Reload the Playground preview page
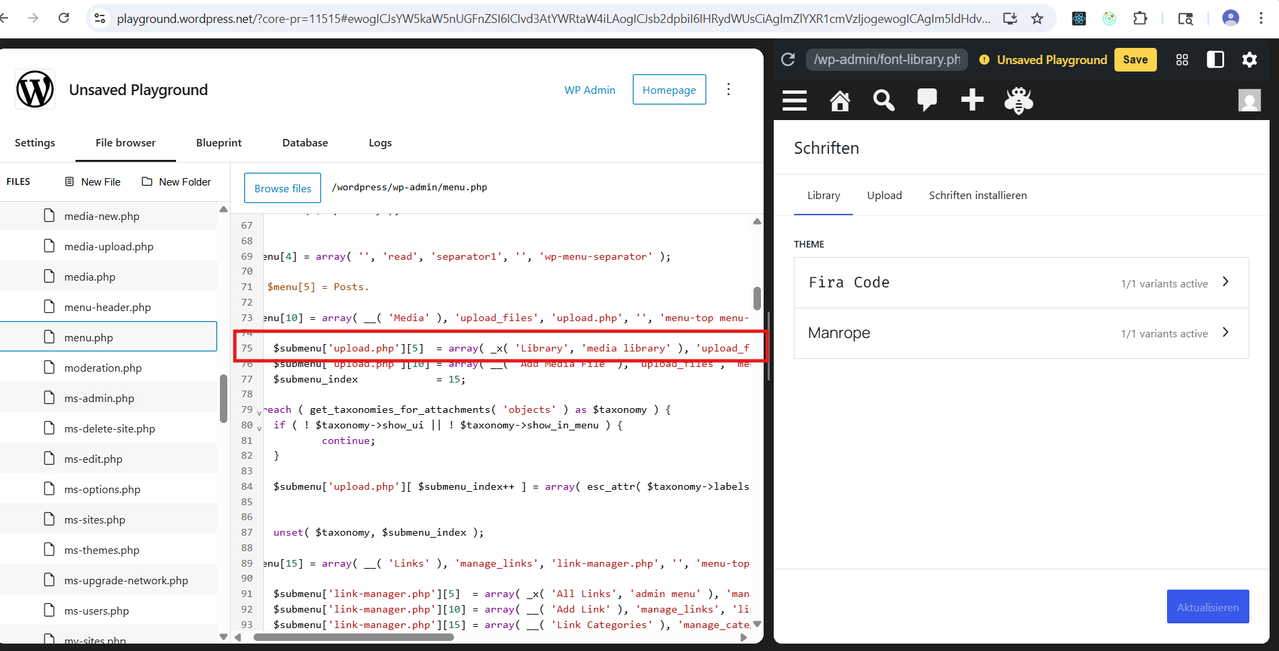Screen dimensions: 1279x651 tap(787, 60)
